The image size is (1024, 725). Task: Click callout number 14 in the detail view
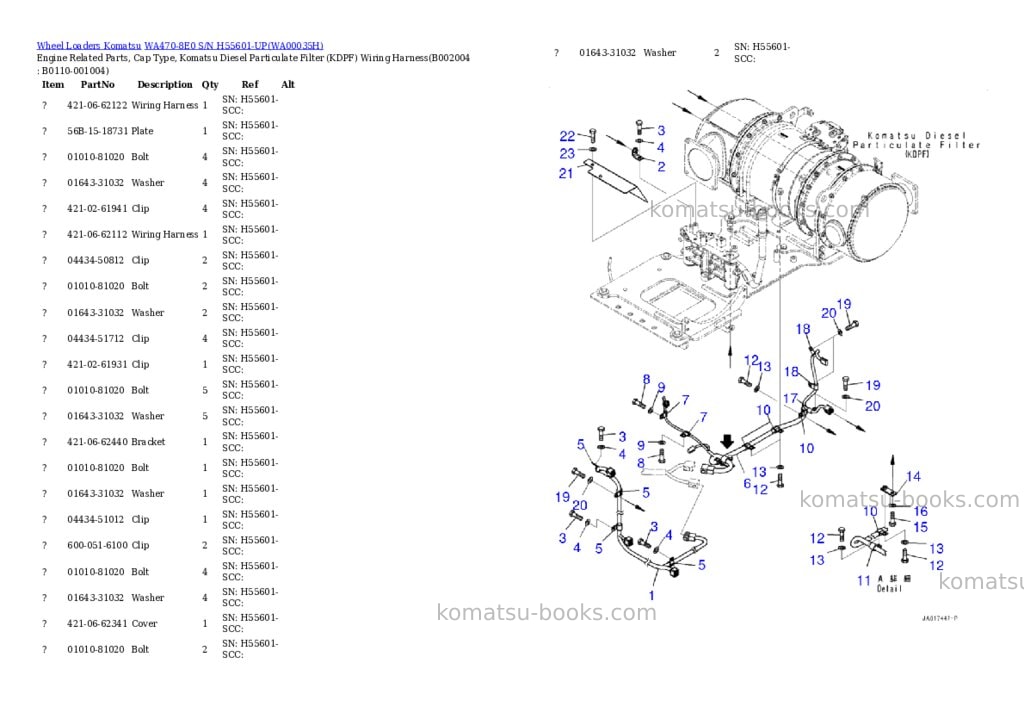click(913, 477)
